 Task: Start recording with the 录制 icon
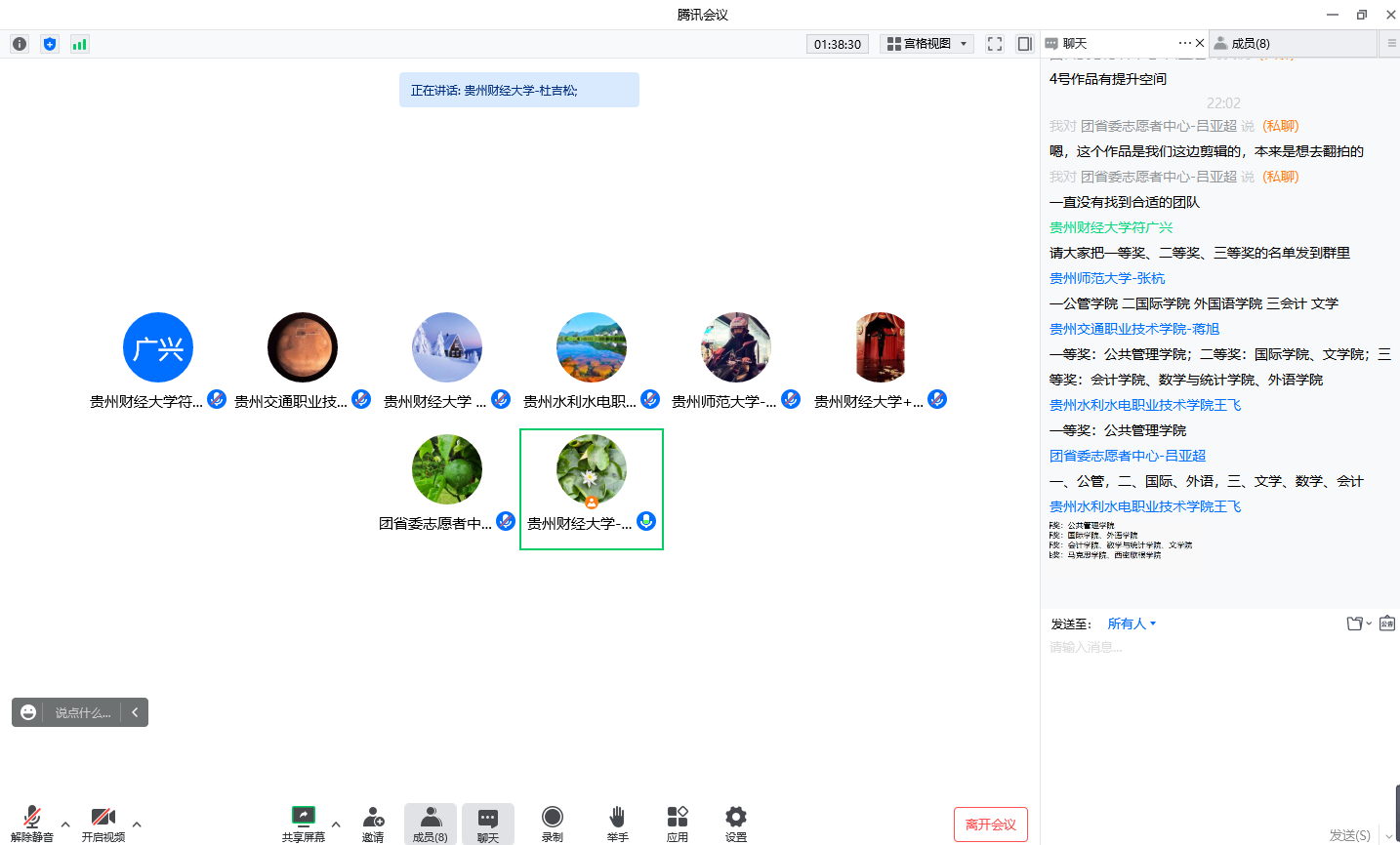click(553, 823)
